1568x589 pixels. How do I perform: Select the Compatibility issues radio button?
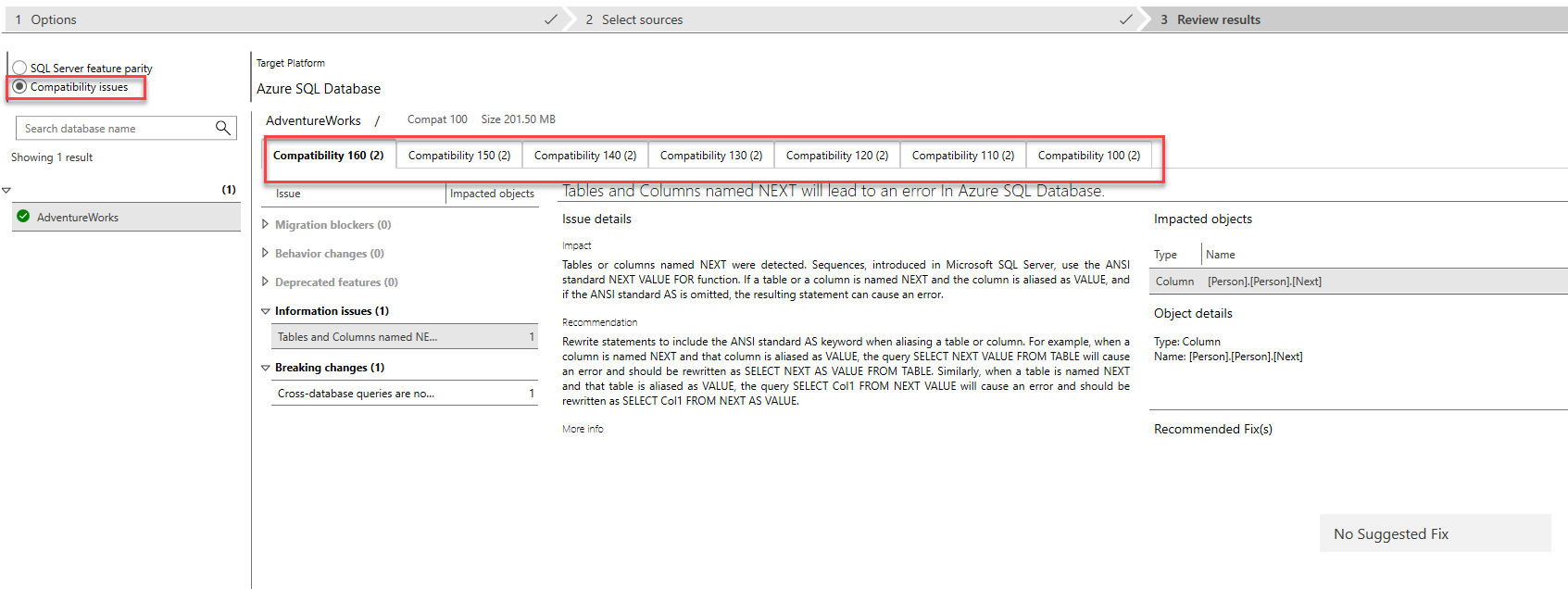19,87
